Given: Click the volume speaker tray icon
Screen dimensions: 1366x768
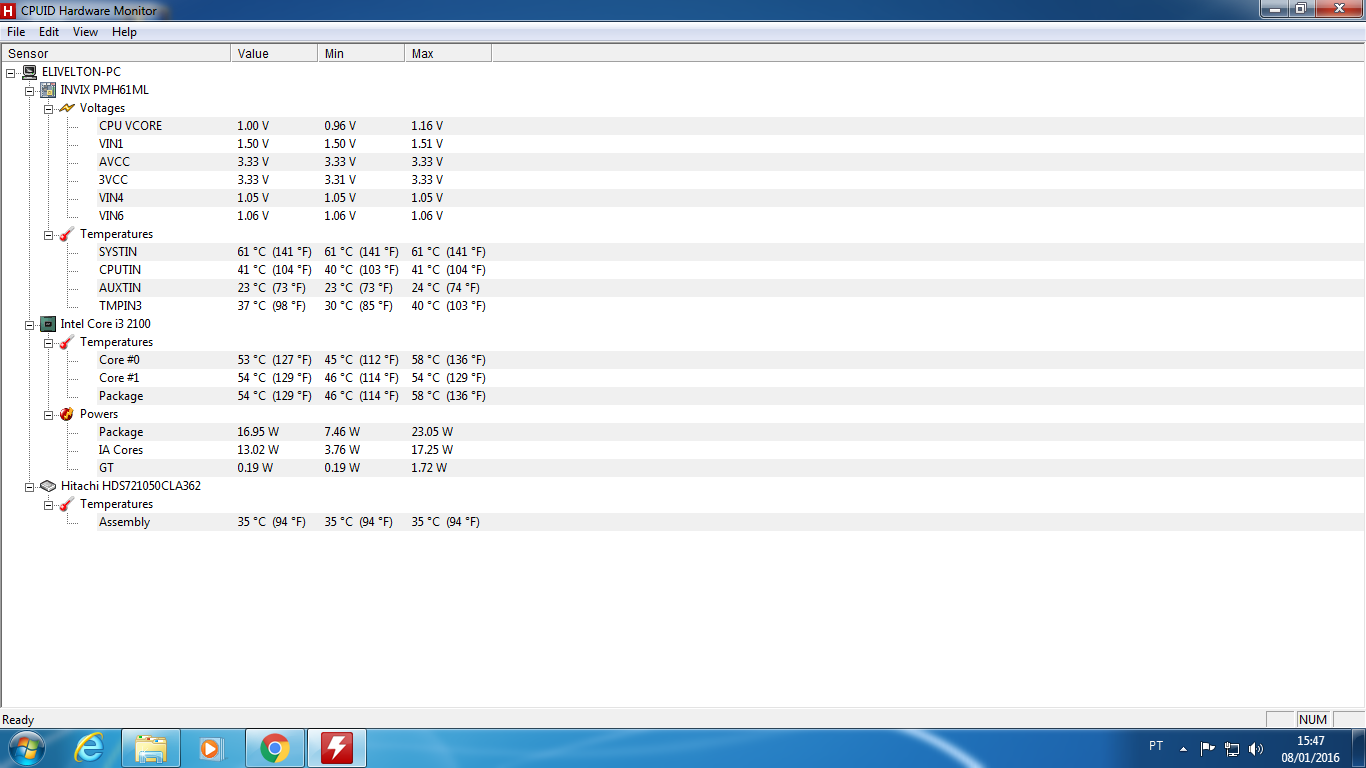Looking at the screenshot, I should point(1256,748).
